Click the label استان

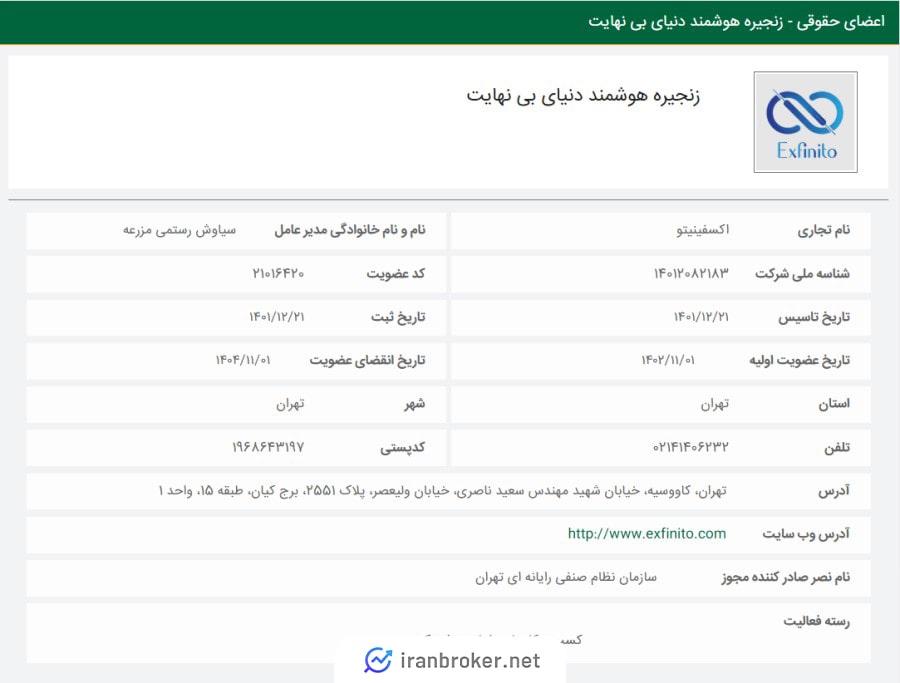pos(834,404)
